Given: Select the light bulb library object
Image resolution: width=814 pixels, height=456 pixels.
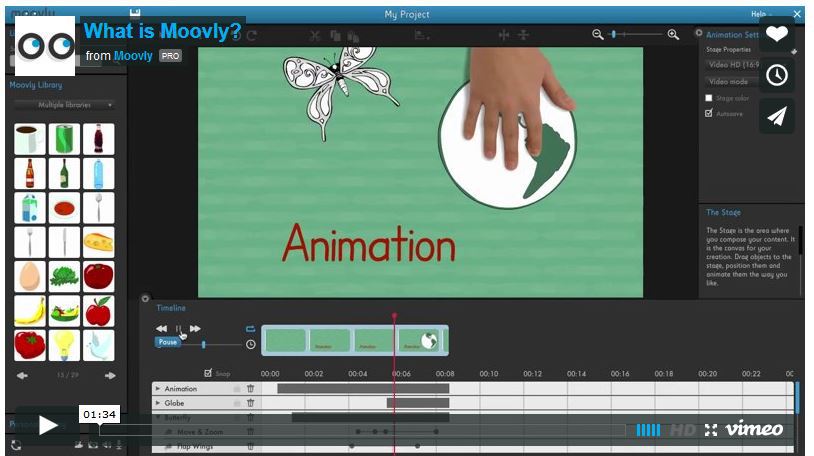Looking at the screenshot, I should [64, 345].
